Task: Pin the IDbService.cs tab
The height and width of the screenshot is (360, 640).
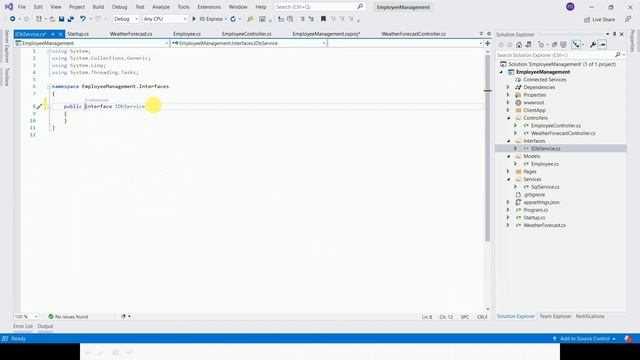Action: [53, 34]
